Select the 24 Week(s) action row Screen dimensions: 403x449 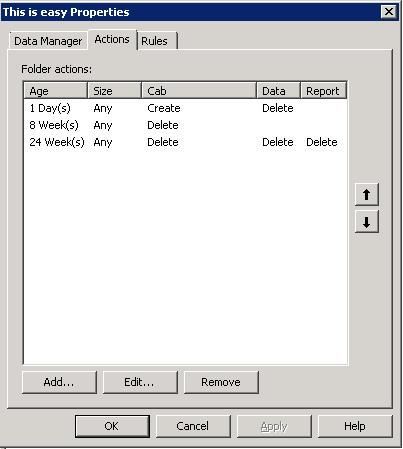pos(186,142)
